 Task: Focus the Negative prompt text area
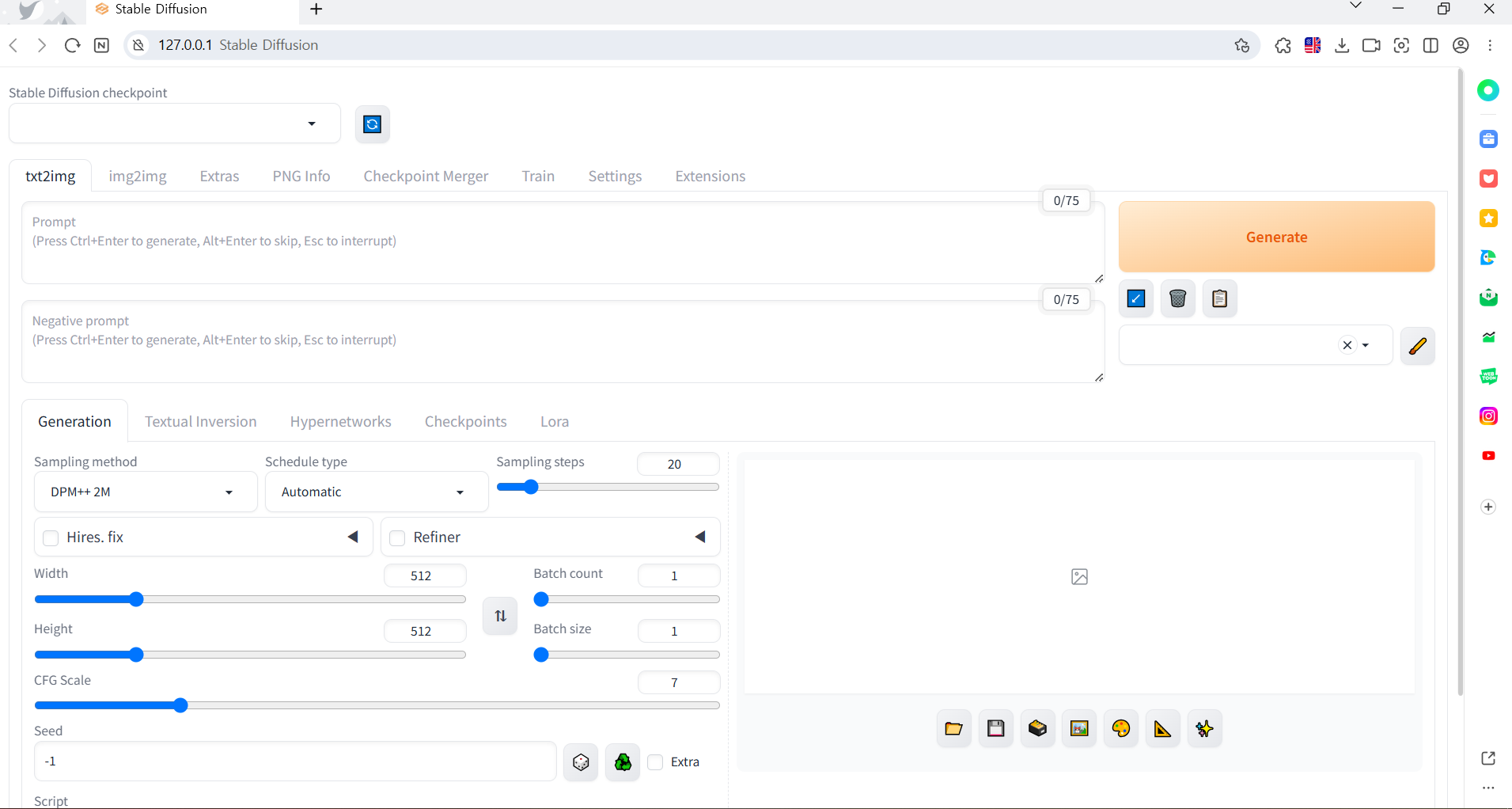563,341
